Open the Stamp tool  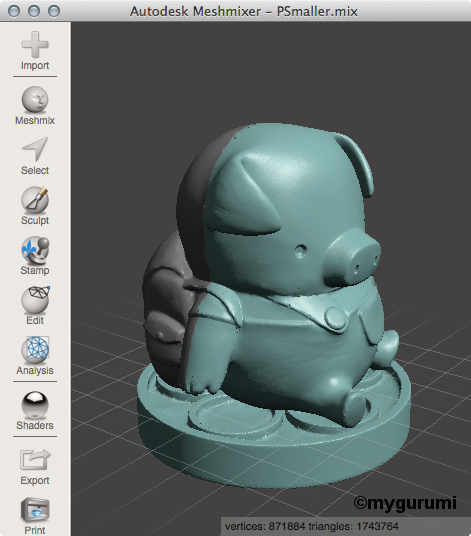tap(35, 256)
